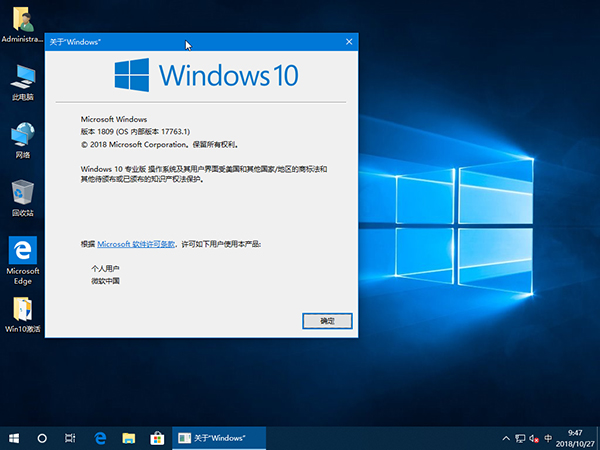Switch the 中 input method indicator
The width and height of the screenshot is (600, 450).
(547, 438)
